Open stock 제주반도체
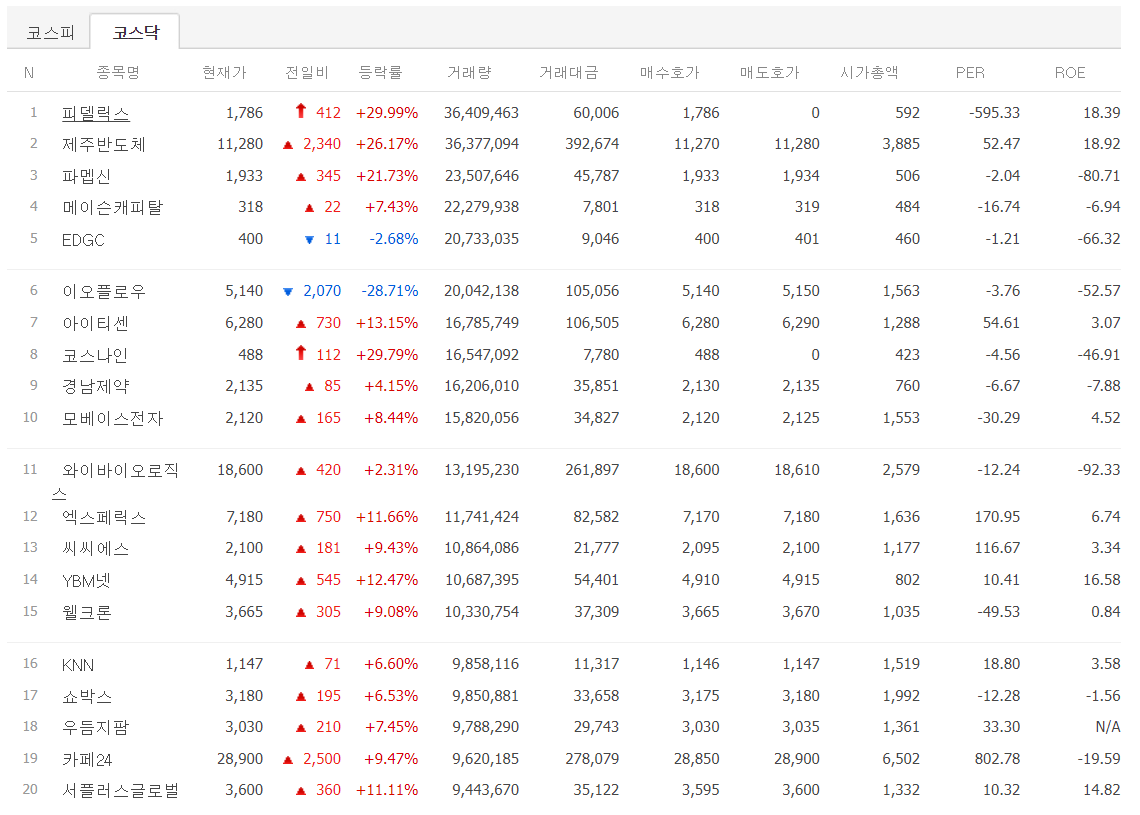Image resolution: width=1140 pixels, height=815 pixels. point(104,145)
